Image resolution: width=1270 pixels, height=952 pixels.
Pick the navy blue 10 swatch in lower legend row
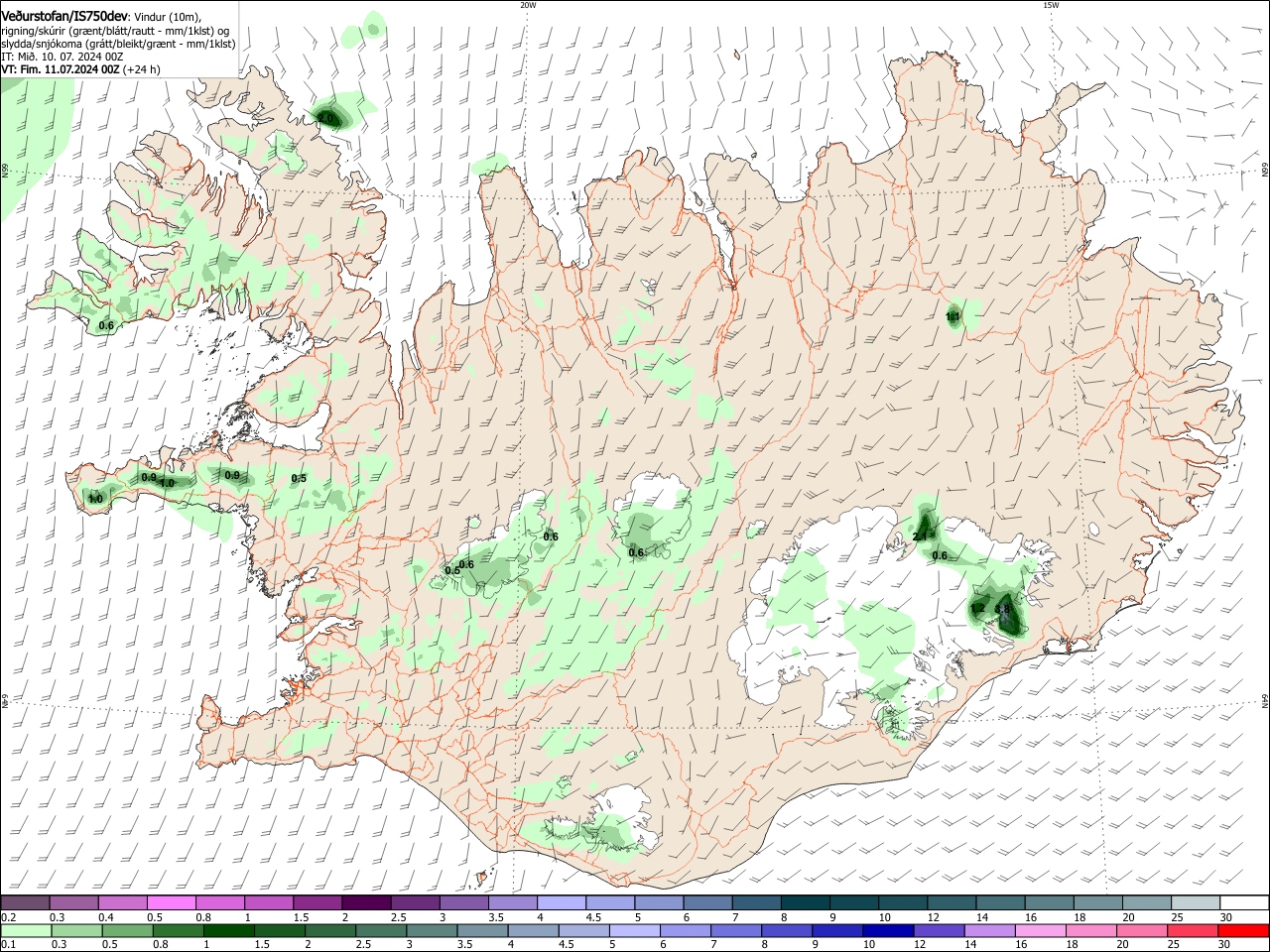(886, 931)
